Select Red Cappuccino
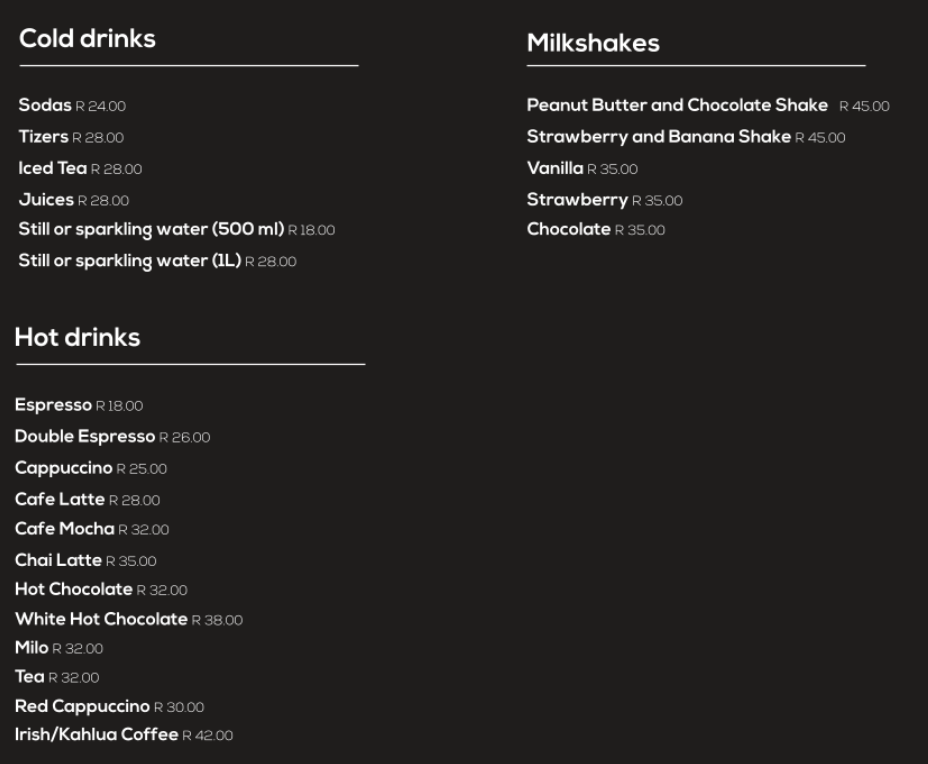Viewport: 928px width, 764px height. click(82, 706)
